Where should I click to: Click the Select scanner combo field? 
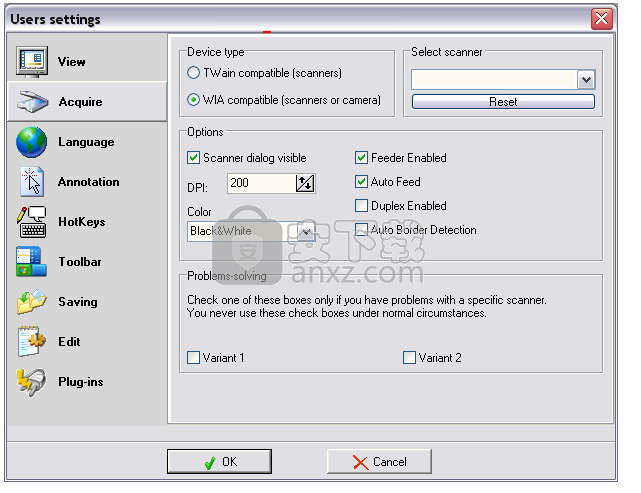[503, 80]
